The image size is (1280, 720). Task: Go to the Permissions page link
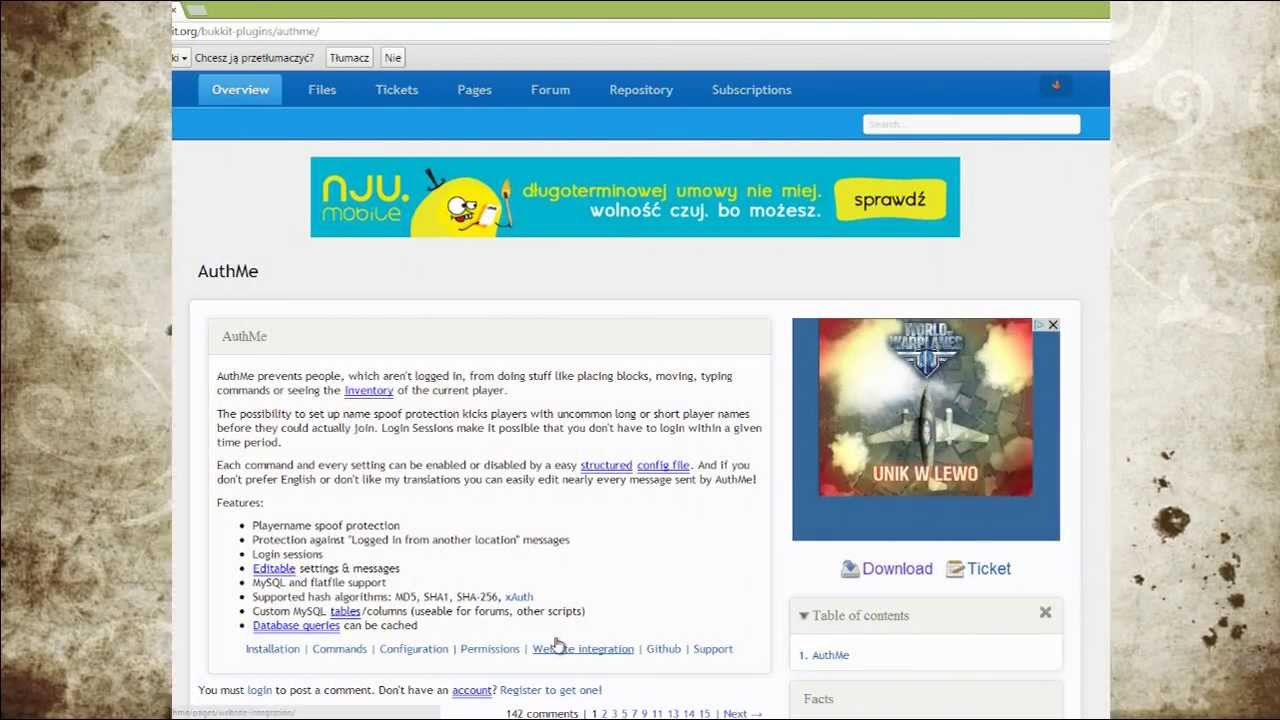pos(490,649)
